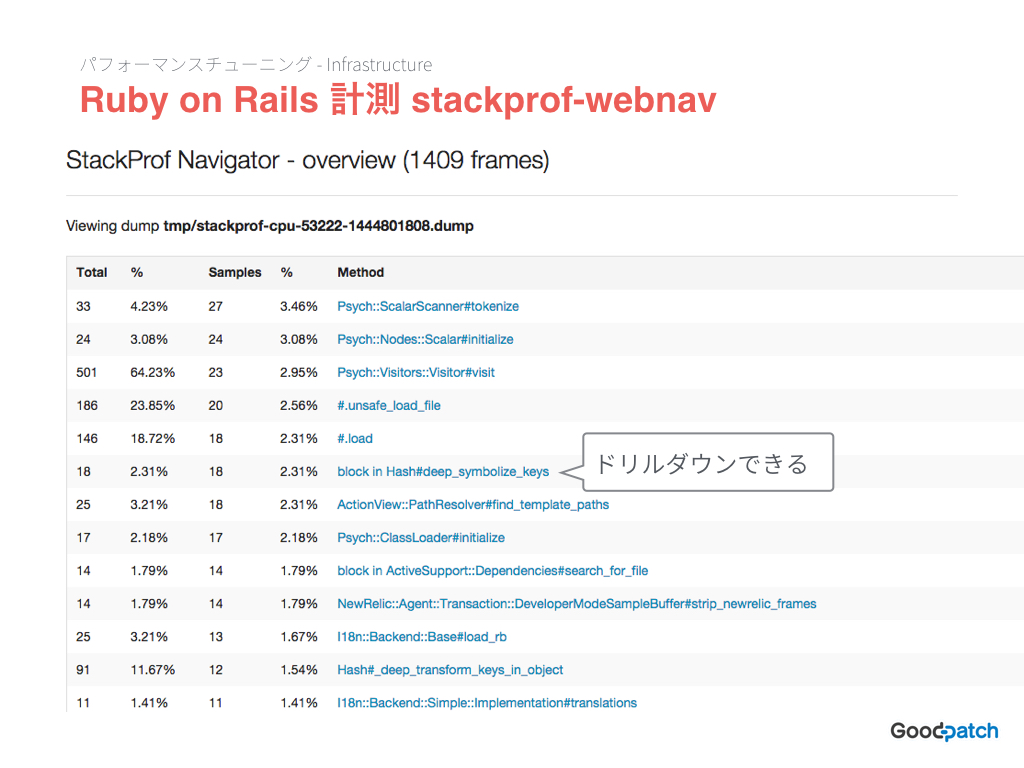Click the 2.18% total percentage cell
The width and height of the screenshot is (1024, 768).
(149, 537)
